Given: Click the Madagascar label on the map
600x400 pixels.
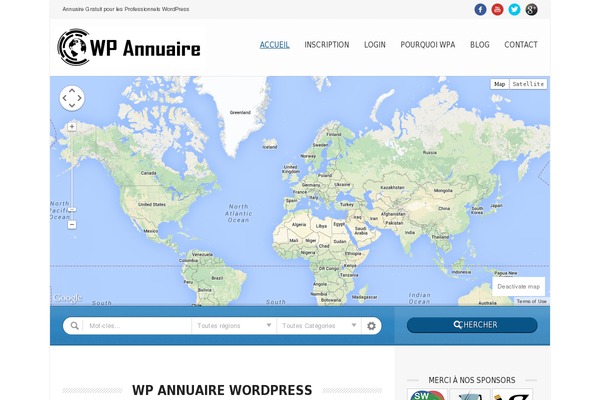Looking at the screenshot, I should [x=364, y=297].
